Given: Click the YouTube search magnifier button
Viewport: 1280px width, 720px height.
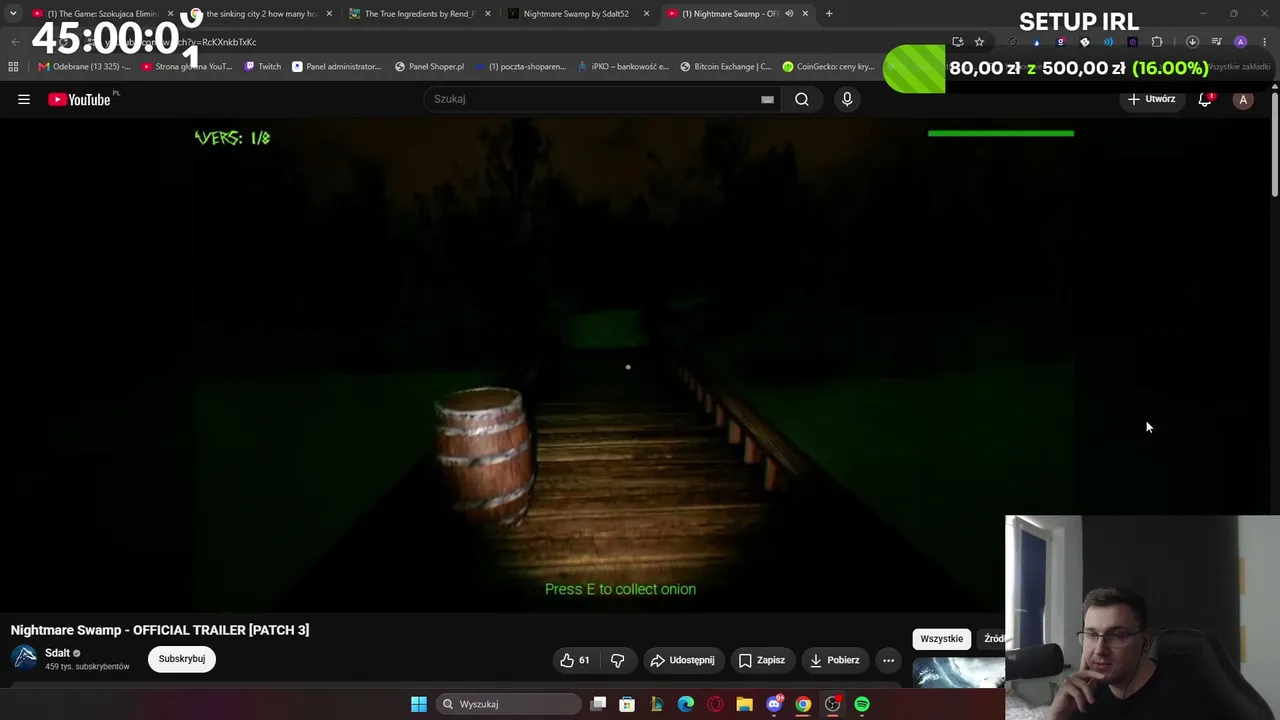Looking at the screenshot, I should point(802,99).
